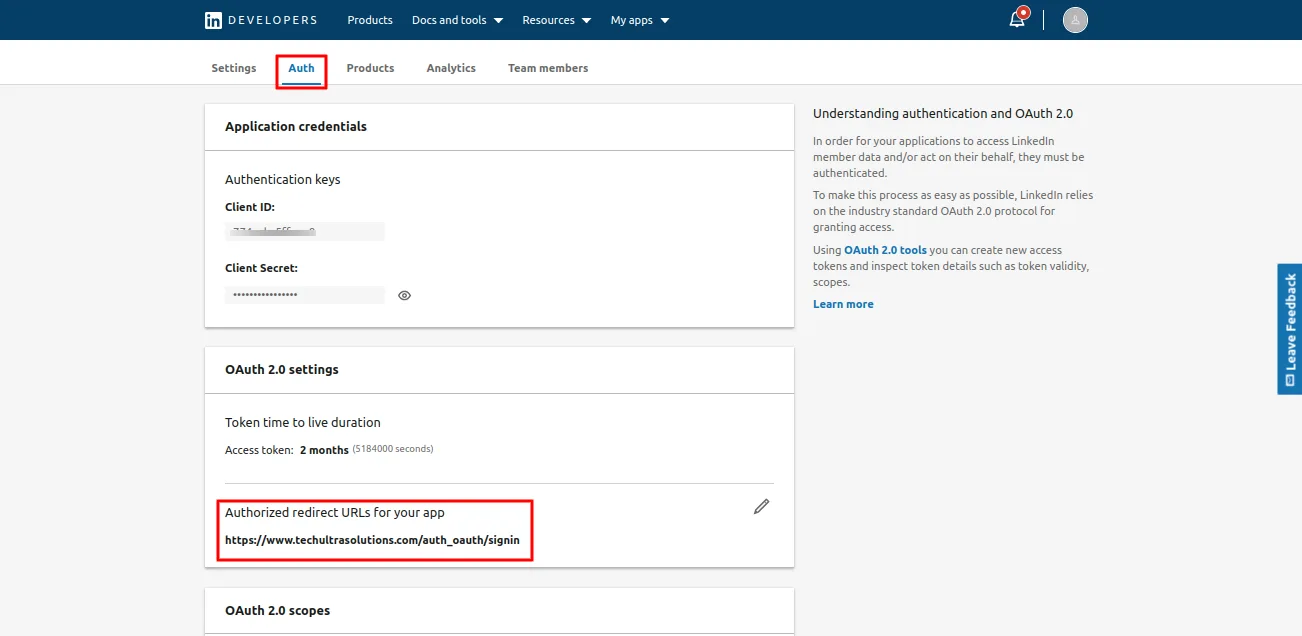Click the LinkedIn Developers logo
This screenshot has width=1302, height=636.
tap(261, 20)
